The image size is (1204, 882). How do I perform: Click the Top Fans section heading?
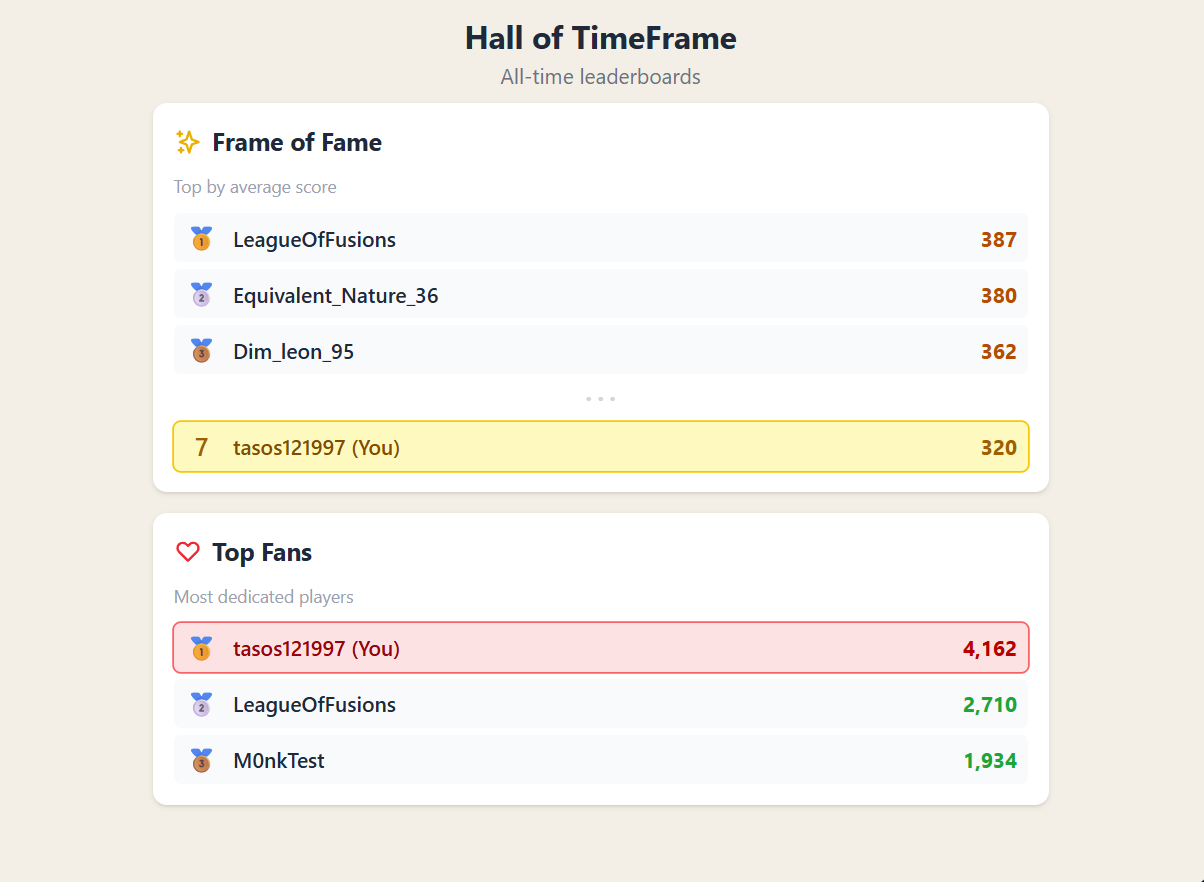262,552
